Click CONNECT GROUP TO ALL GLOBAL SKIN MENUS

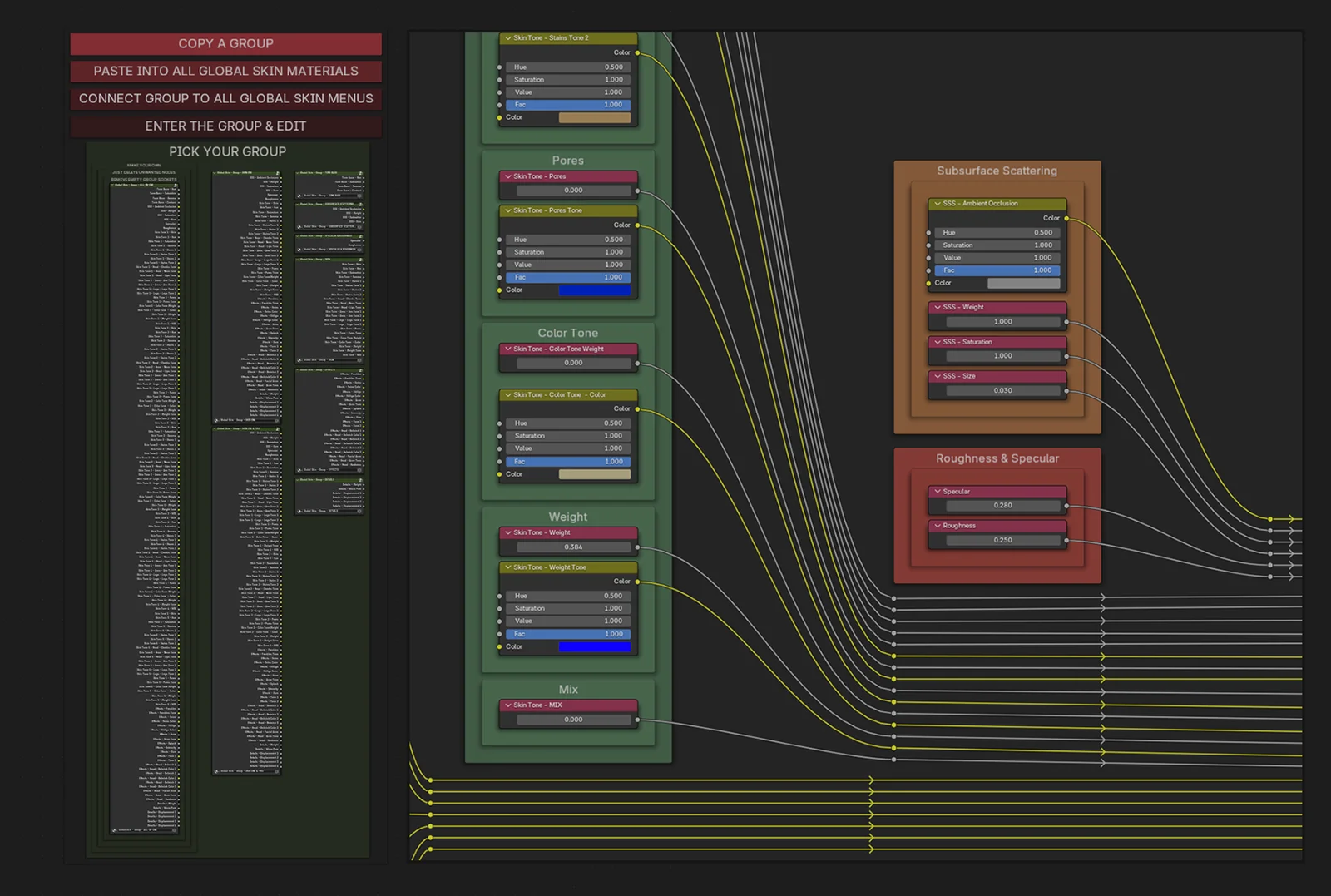coord(225,98)
